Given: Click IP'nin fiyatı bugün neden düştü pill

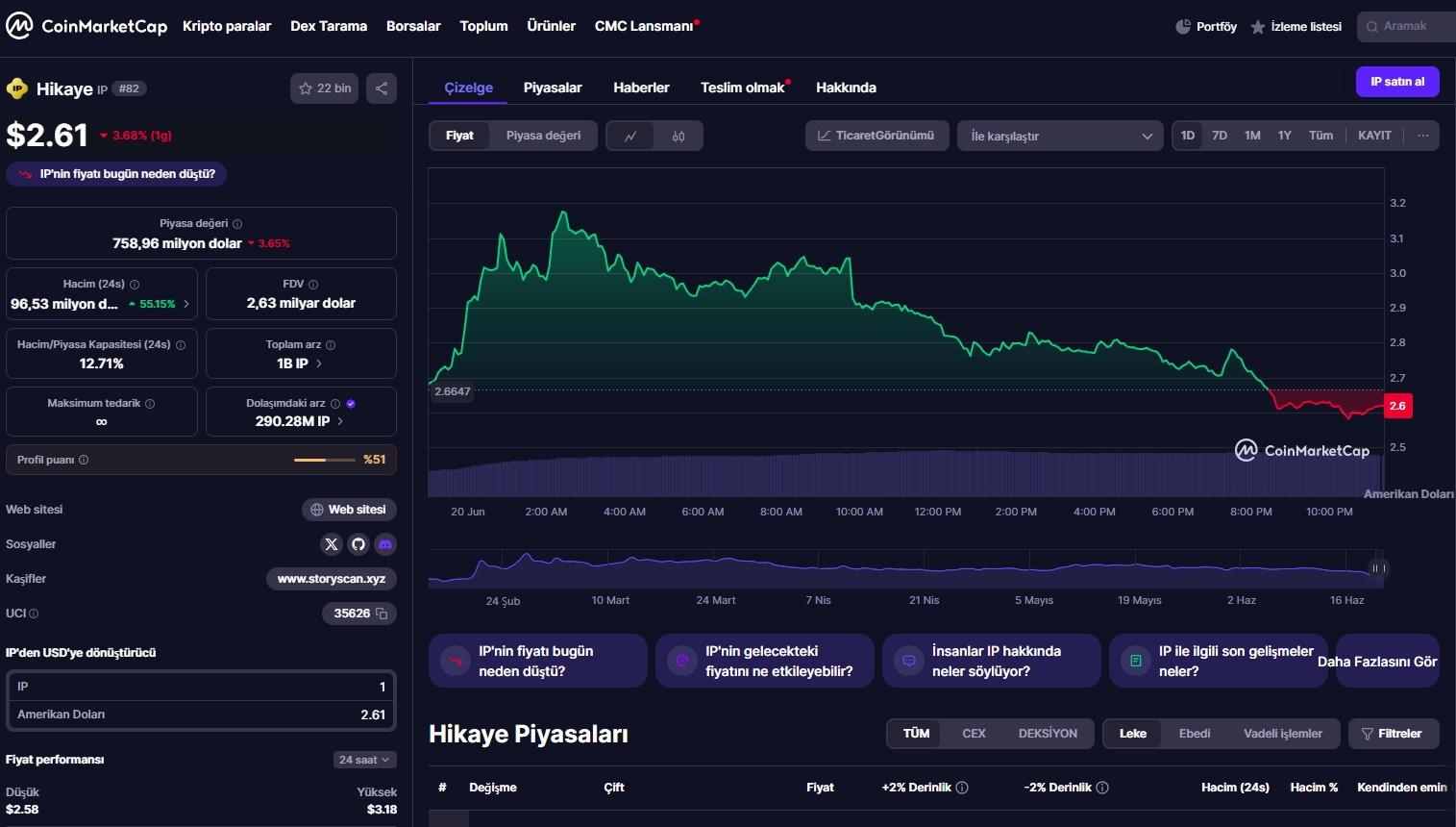Looking at the screenshot, I should pyautogui.click(x=116, y=174).
